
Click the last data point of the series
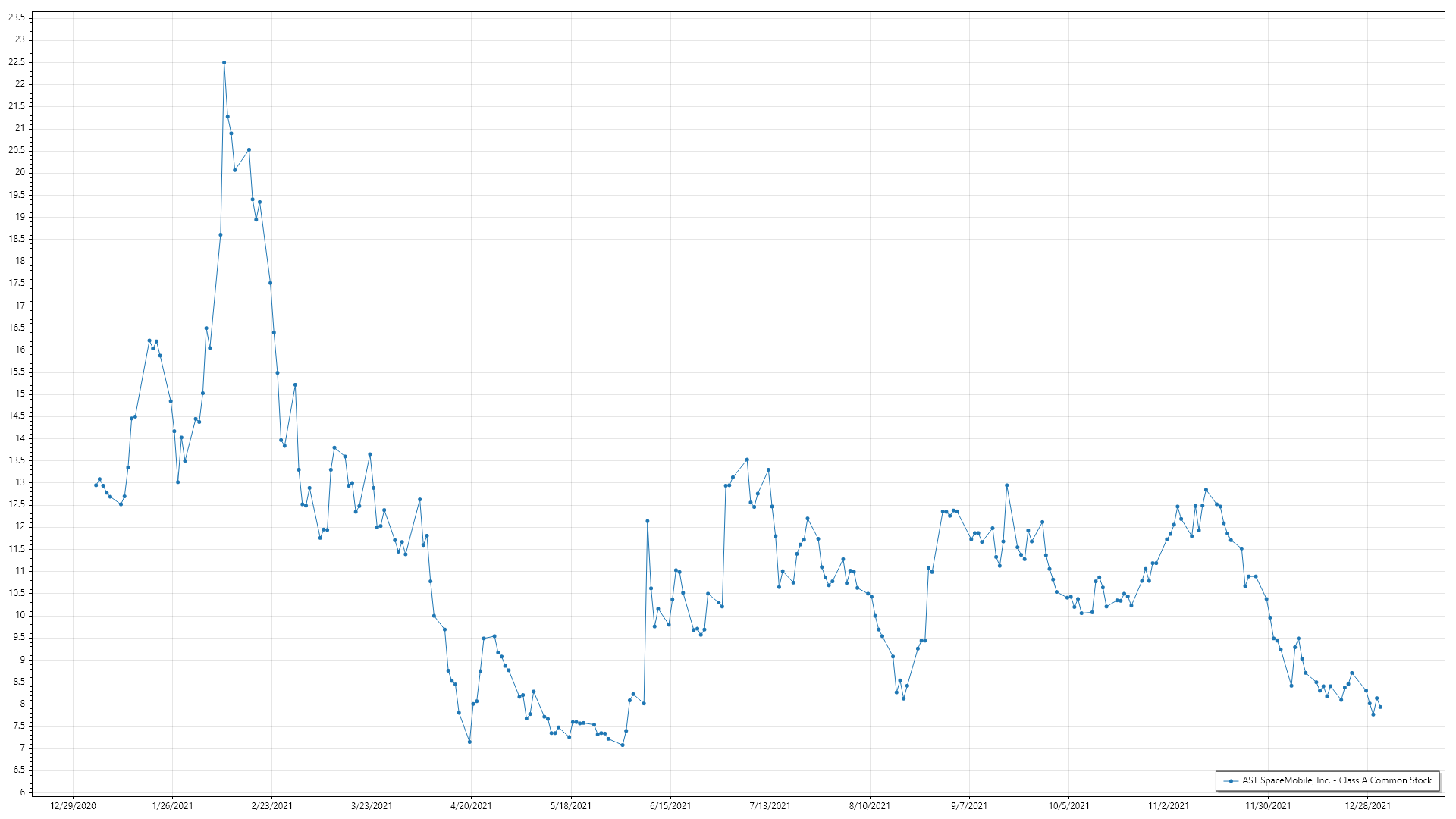point(1380,708)
